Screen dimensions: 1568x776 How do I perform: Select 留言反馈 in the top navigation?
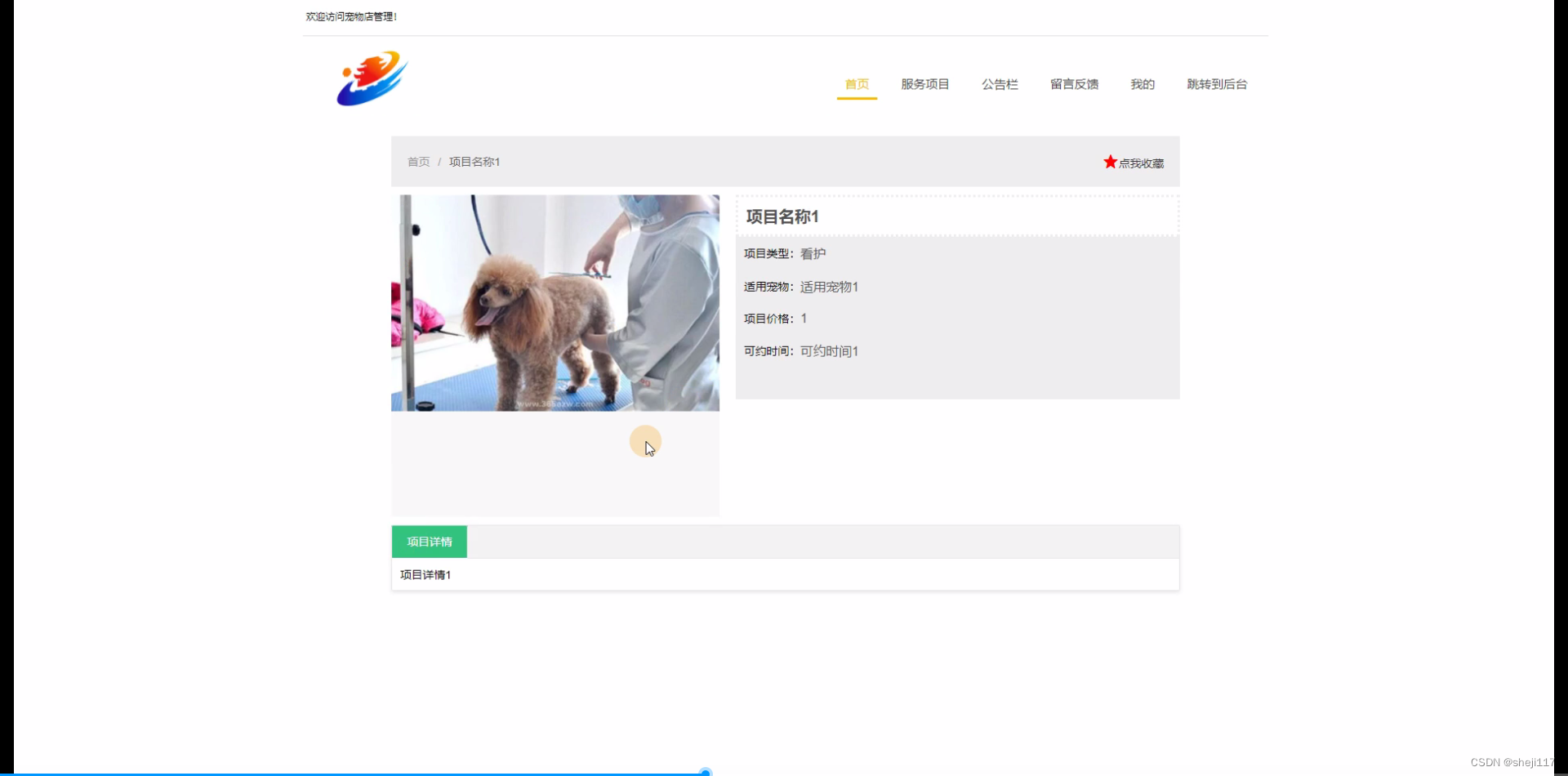pyautogui.click(x=1074, y=84)
